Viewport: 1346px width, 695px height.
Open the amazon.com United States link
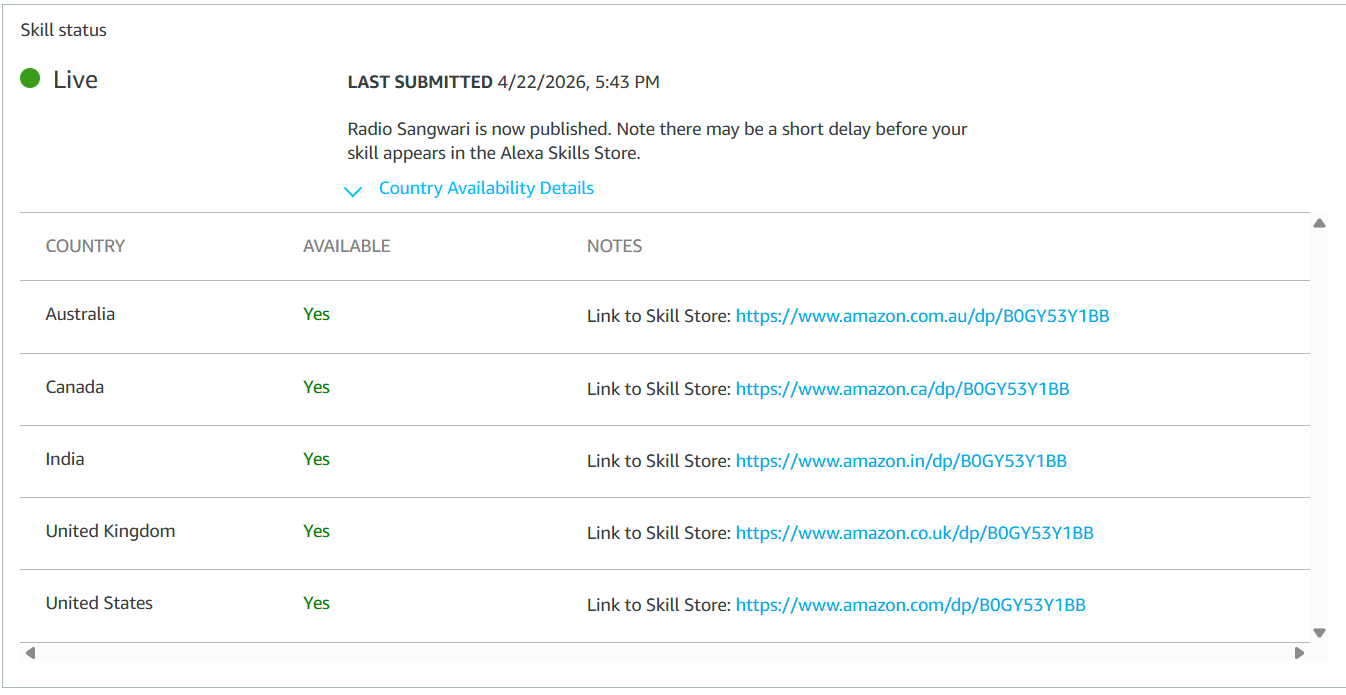910,605
